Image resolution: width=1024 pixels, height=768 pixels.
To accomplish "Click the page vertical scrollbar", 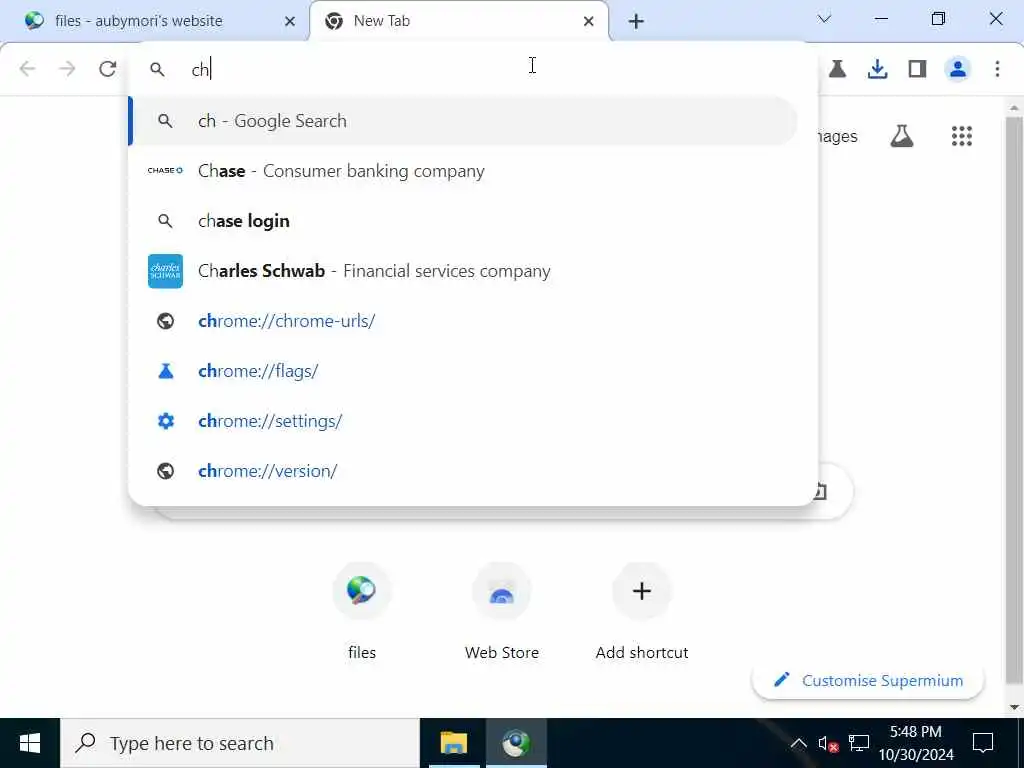I will (1014, 398).
